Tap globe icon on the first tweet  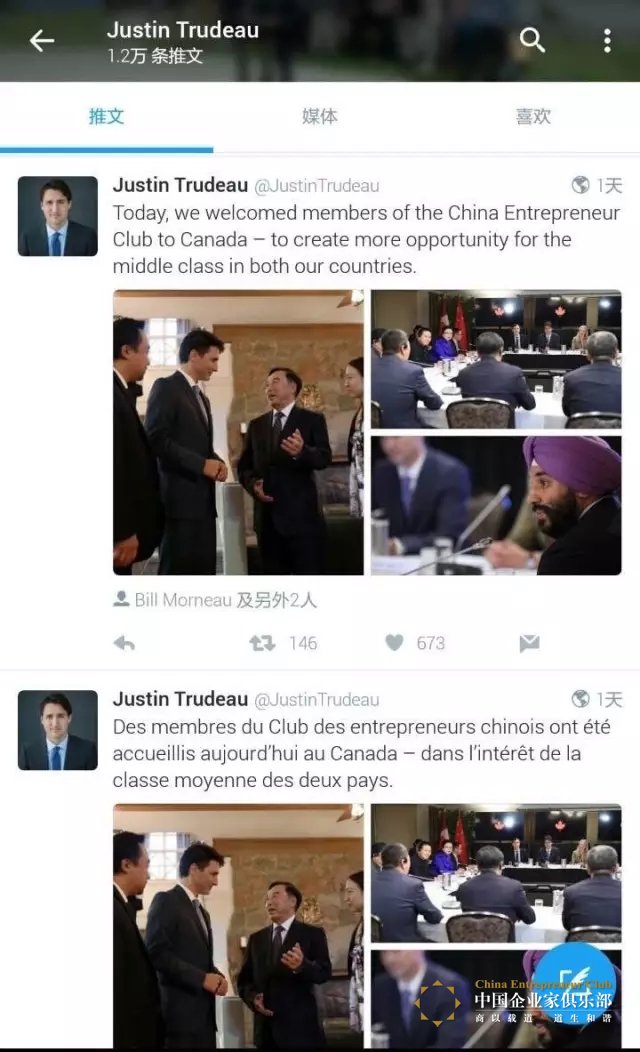[x=580, y=185]
